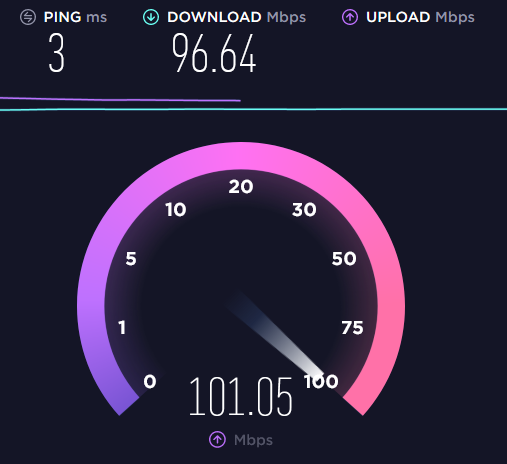Click the DOWNLOAD Mbps label
The width and height of the screenshot is (507, 464).
click(236, 17)
